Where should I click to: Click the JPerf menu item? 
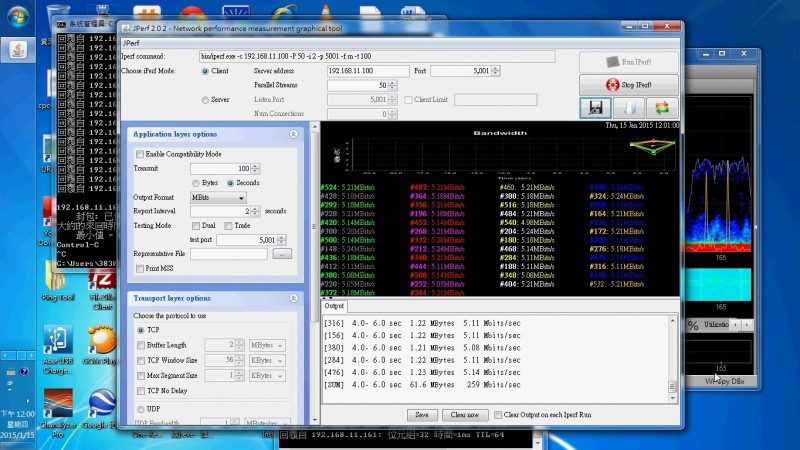[x=131, y=43]
